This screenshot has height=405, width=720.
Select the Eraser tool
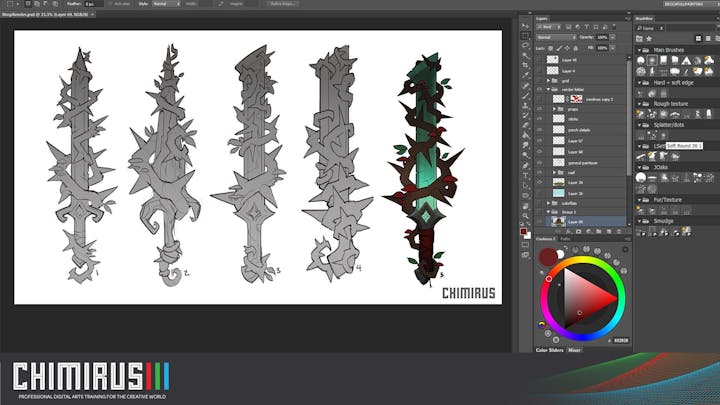click(x=525, y=125)
